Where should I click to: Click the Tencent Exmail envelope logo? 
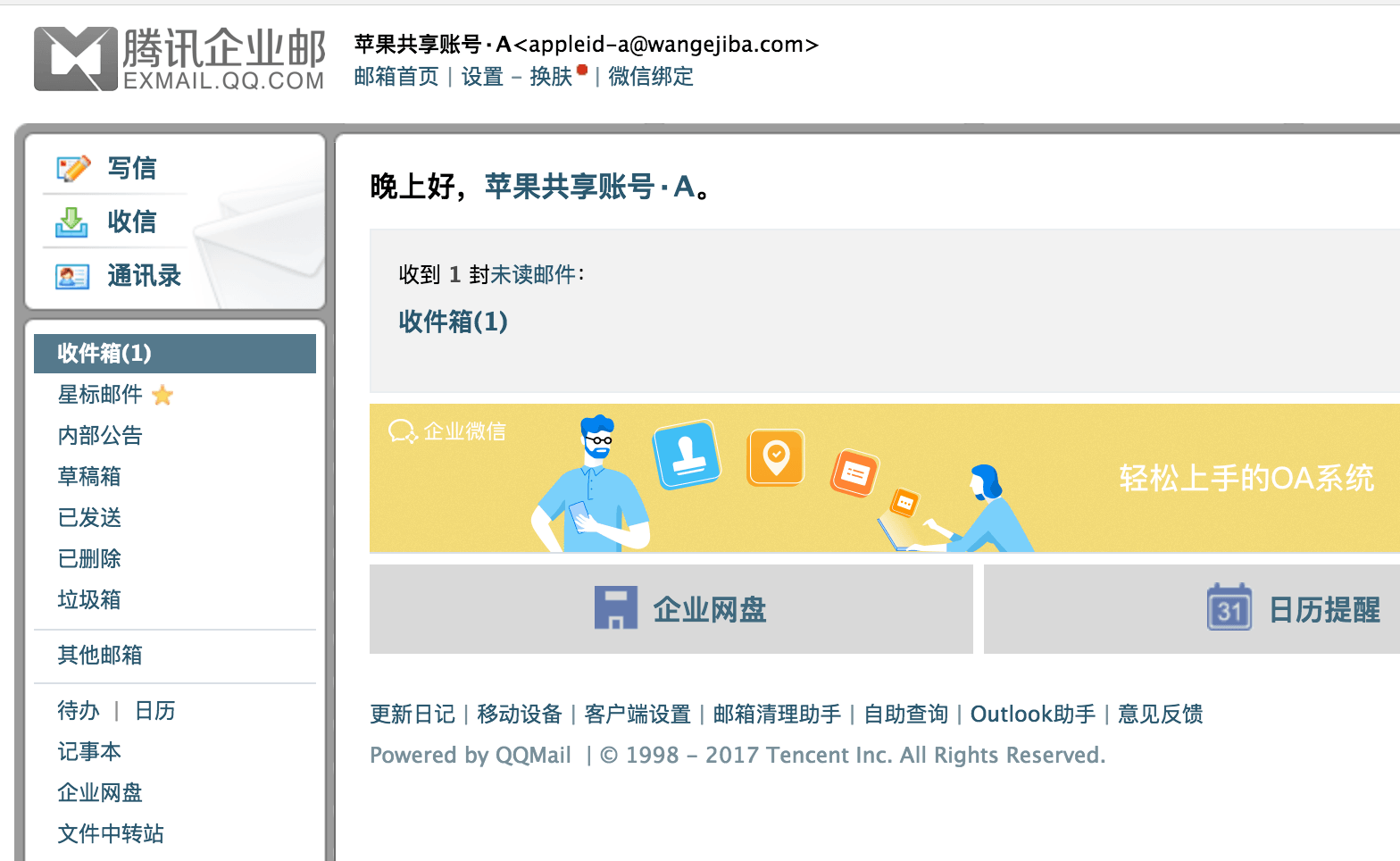coord(76,59)
